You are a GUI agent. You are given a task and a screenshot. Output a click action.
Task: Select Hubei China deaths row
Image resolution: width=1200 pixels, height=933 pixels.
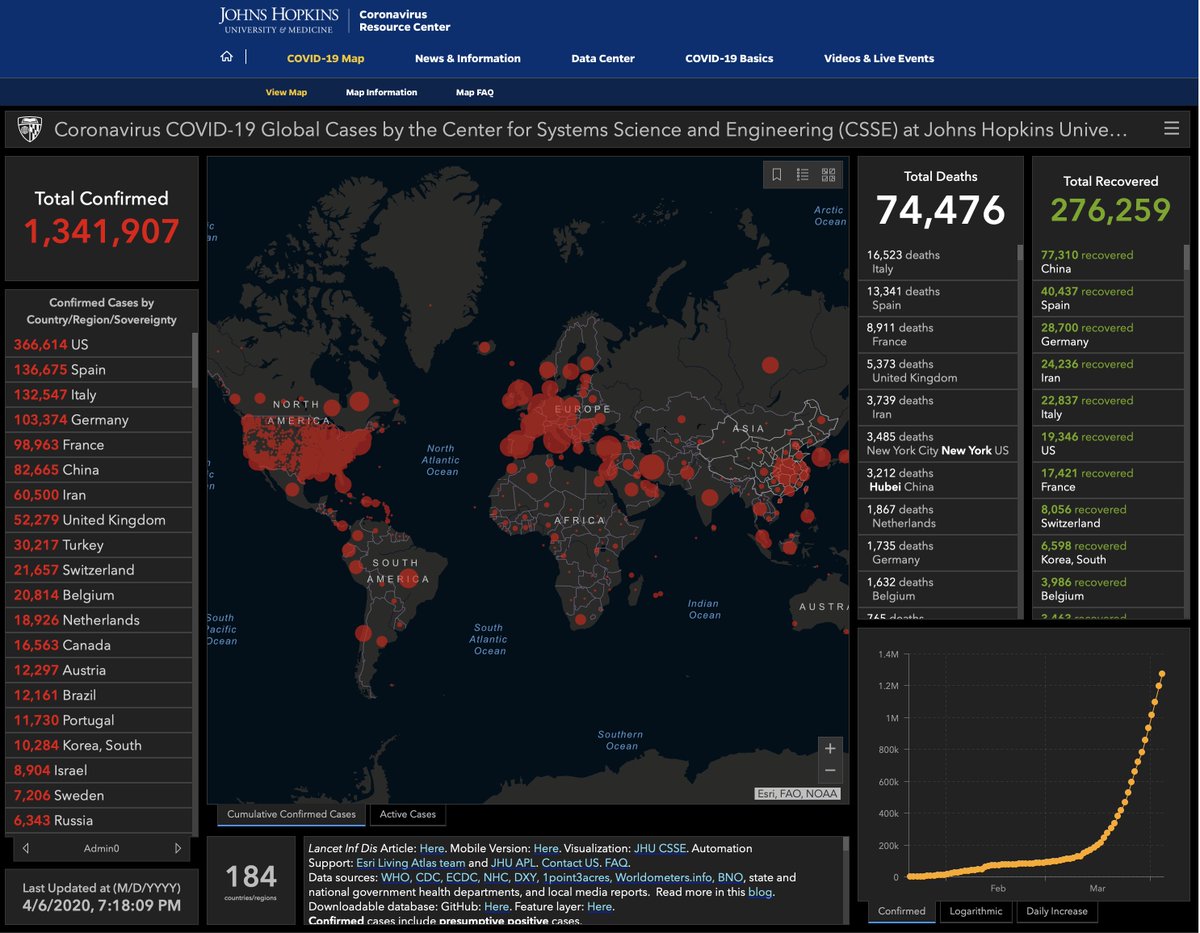click(x=938, y=480)
